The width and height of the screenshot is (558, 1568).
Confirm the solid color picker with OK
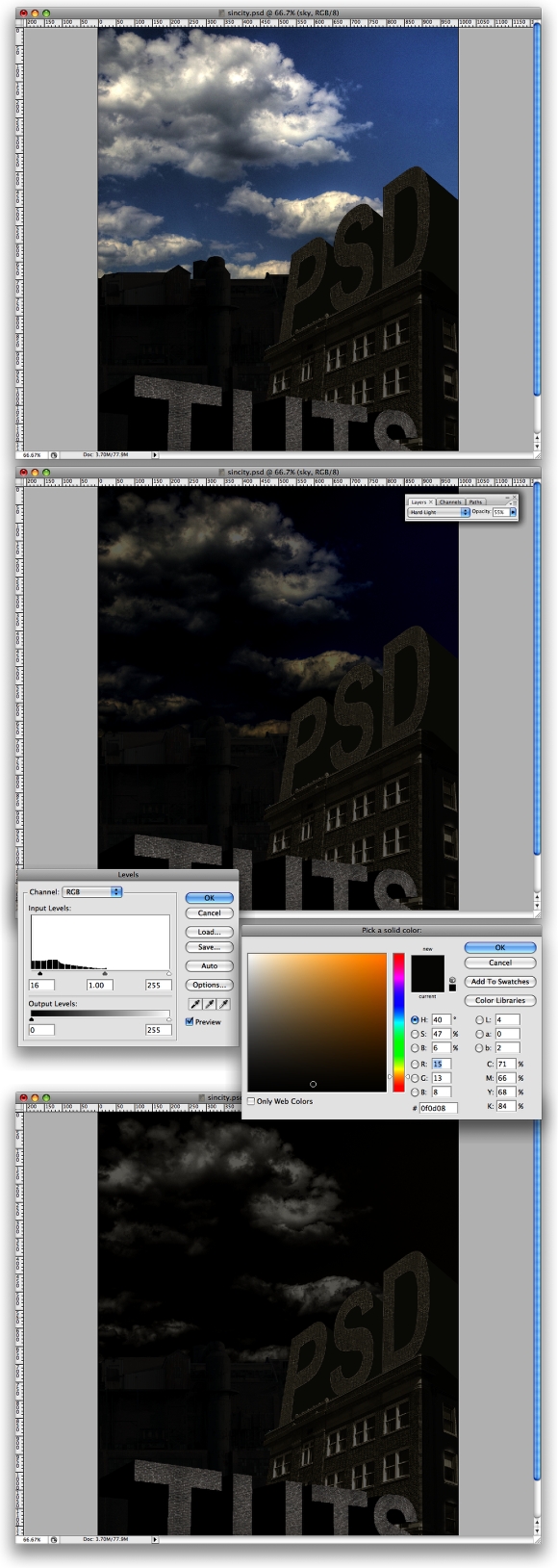[499, 947]
